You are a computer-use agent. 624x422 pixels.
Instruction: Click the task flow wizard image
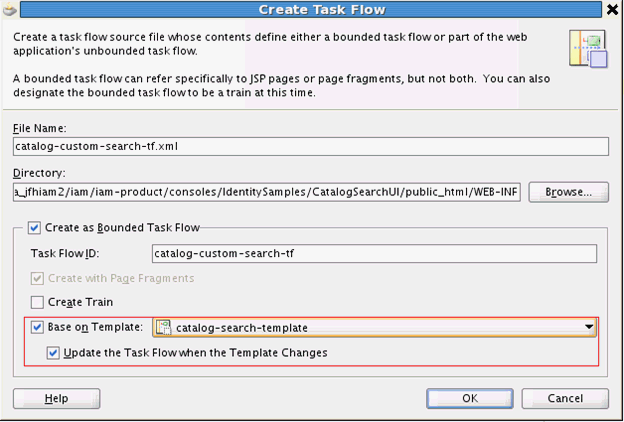coord(588,49)
